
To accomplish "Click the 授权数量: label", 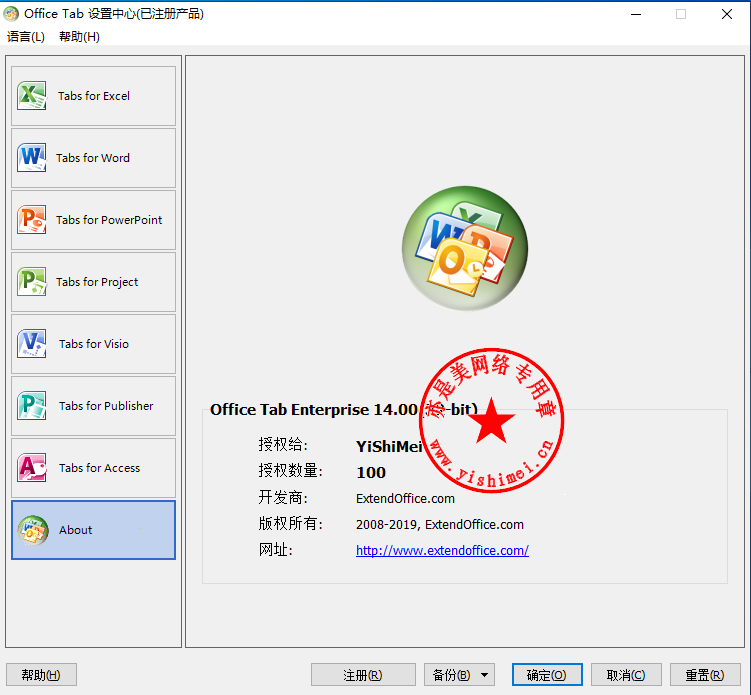I will coord(290,470).
